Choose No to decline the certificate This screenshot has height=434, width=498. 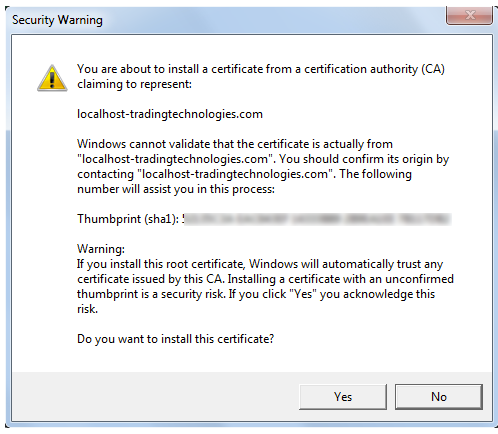click(x=439, y=397)
